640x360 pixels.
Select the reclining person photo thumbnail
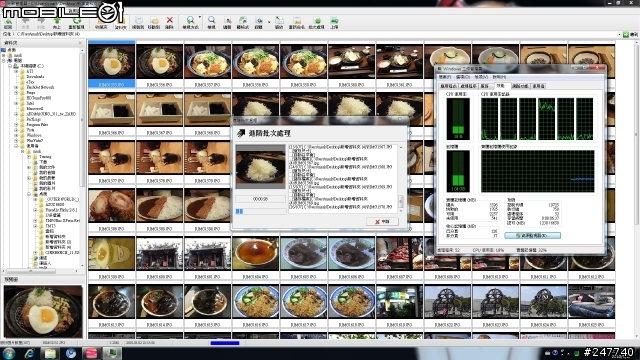591,302
